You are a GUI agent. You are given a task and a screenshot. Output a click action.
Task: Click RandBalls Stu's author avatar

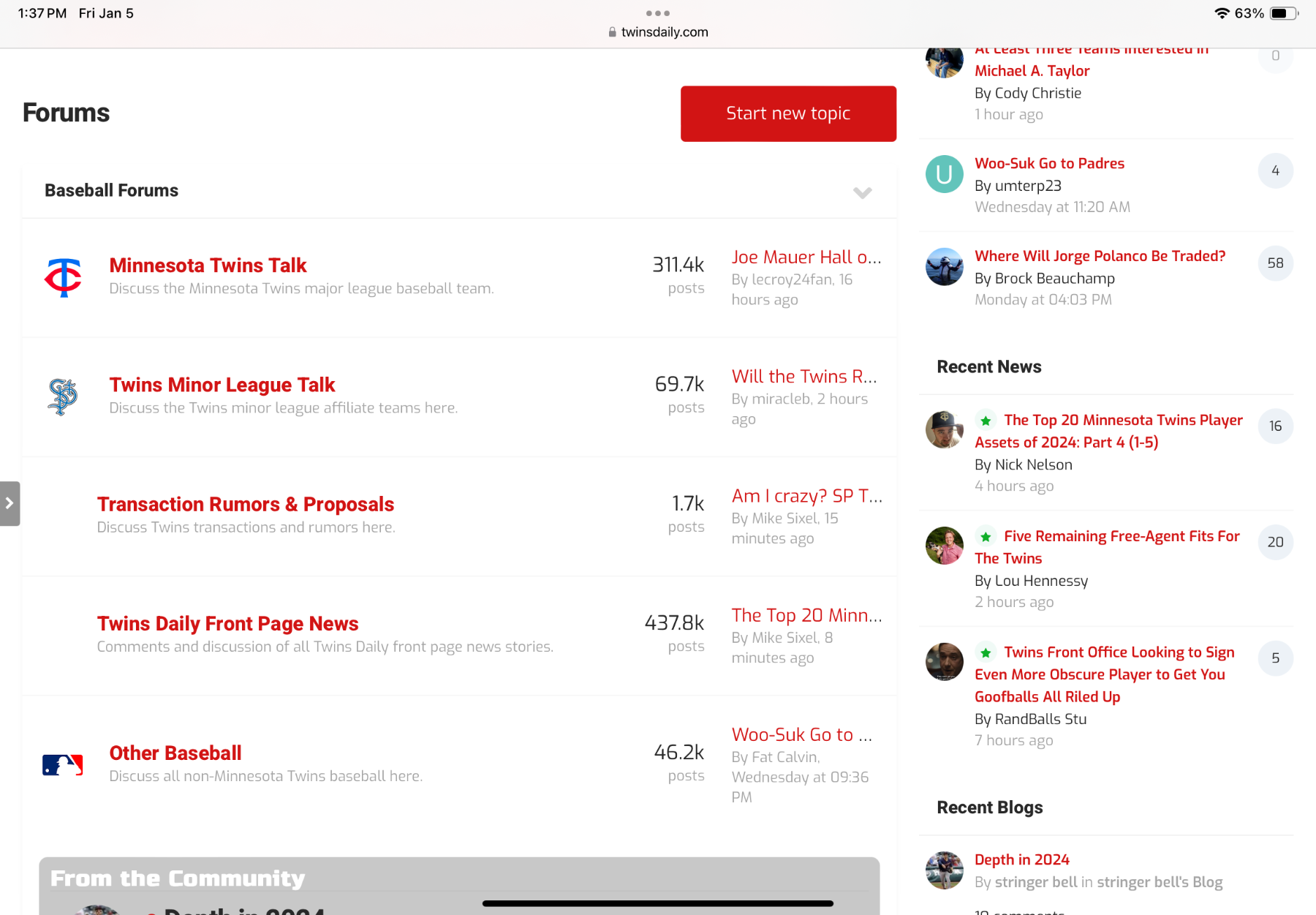tap(944, 662)
